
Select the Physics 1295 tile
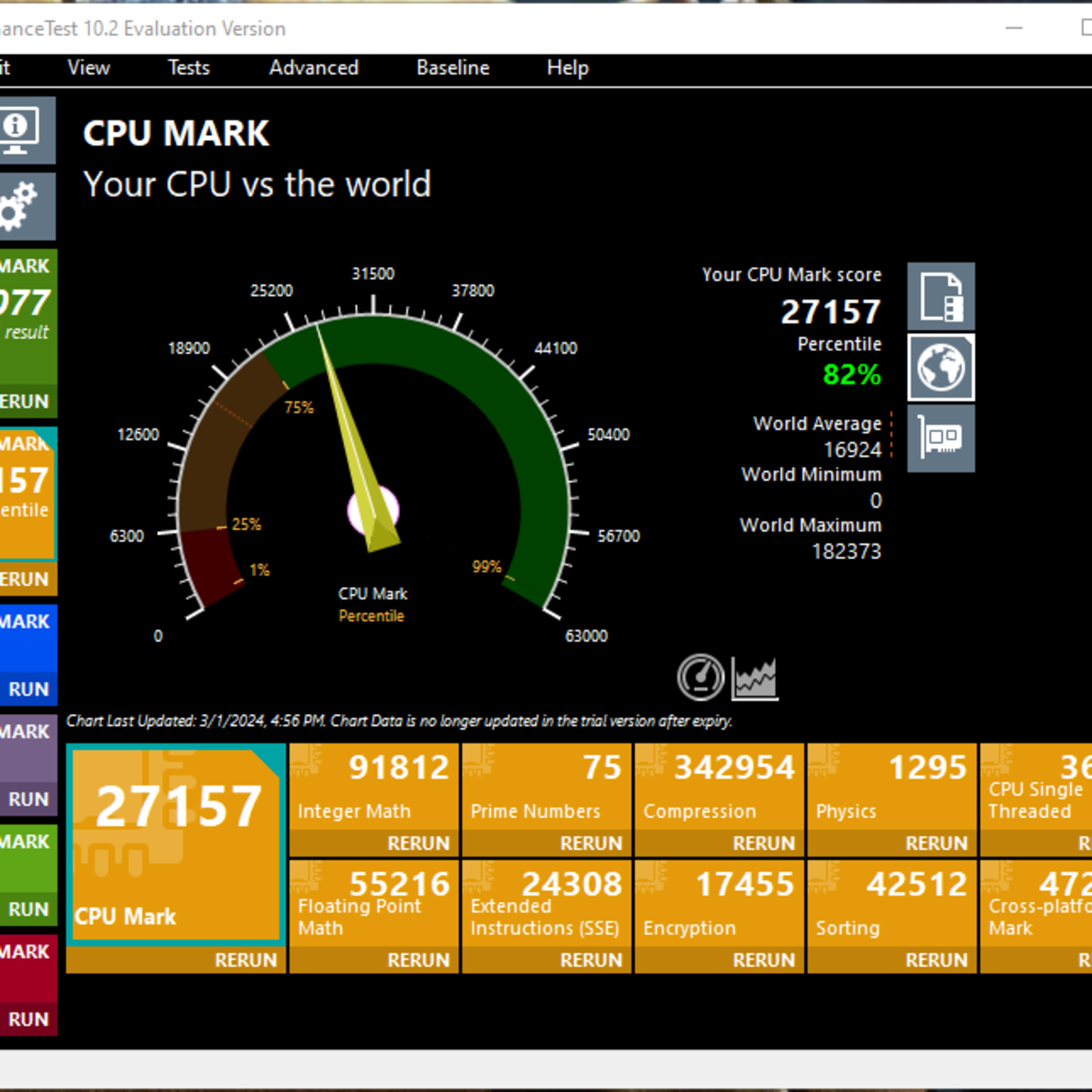[891, 787]
